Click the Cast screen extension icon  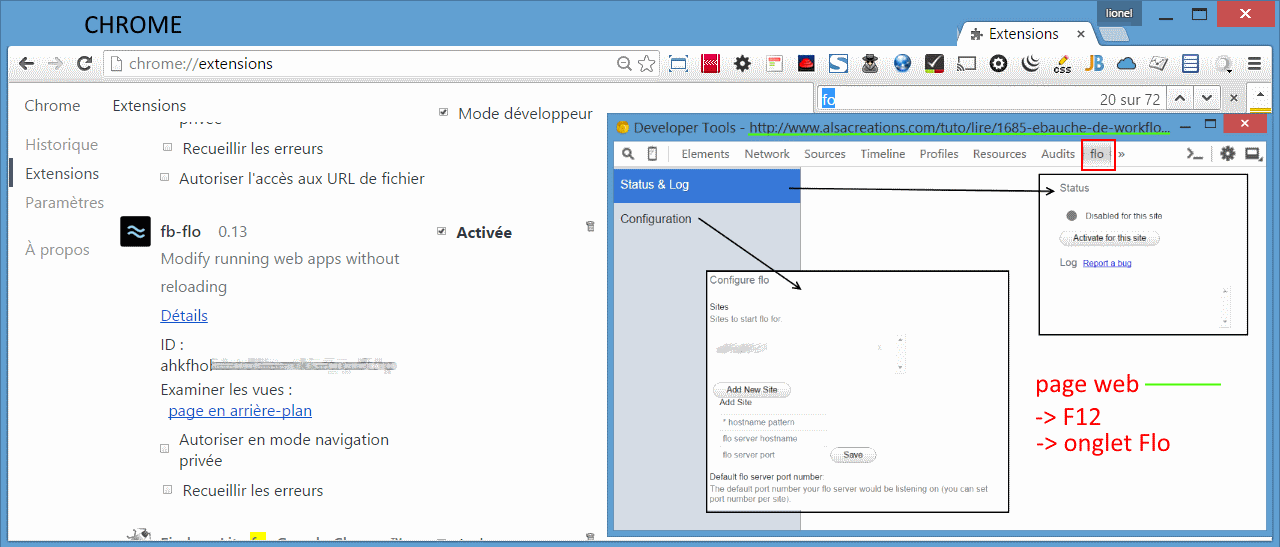point(966,64)
